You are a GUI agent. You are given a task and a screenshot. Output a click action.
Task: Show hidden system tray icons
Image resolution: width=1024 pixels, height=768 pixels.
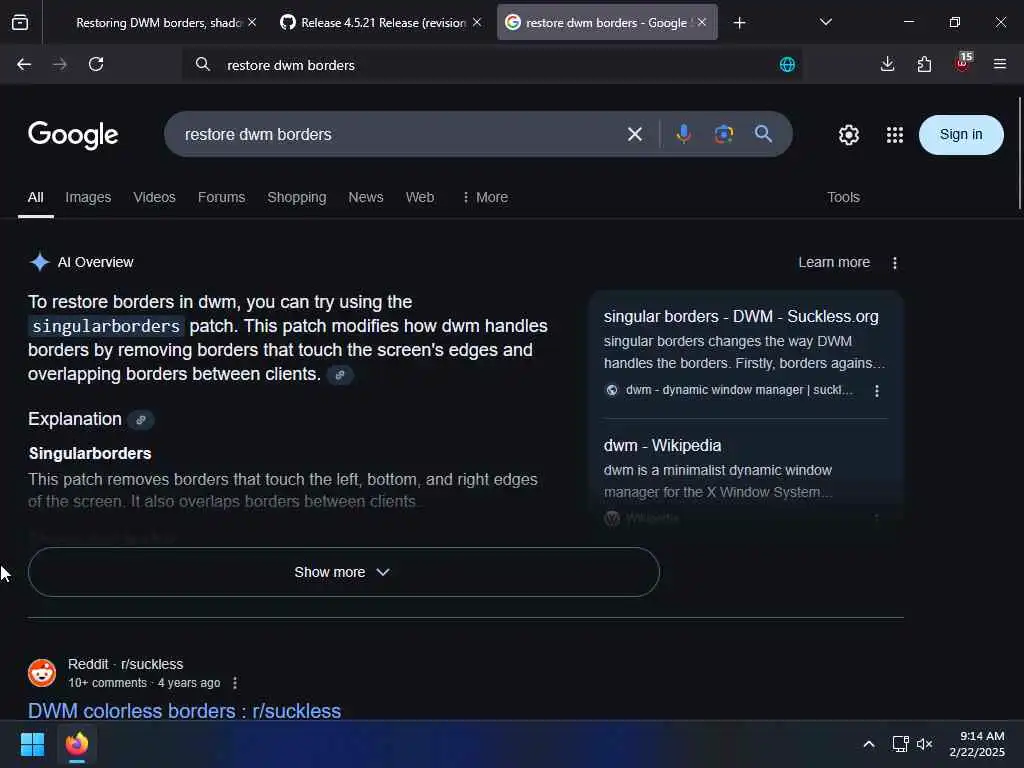(x=869, y=744)
